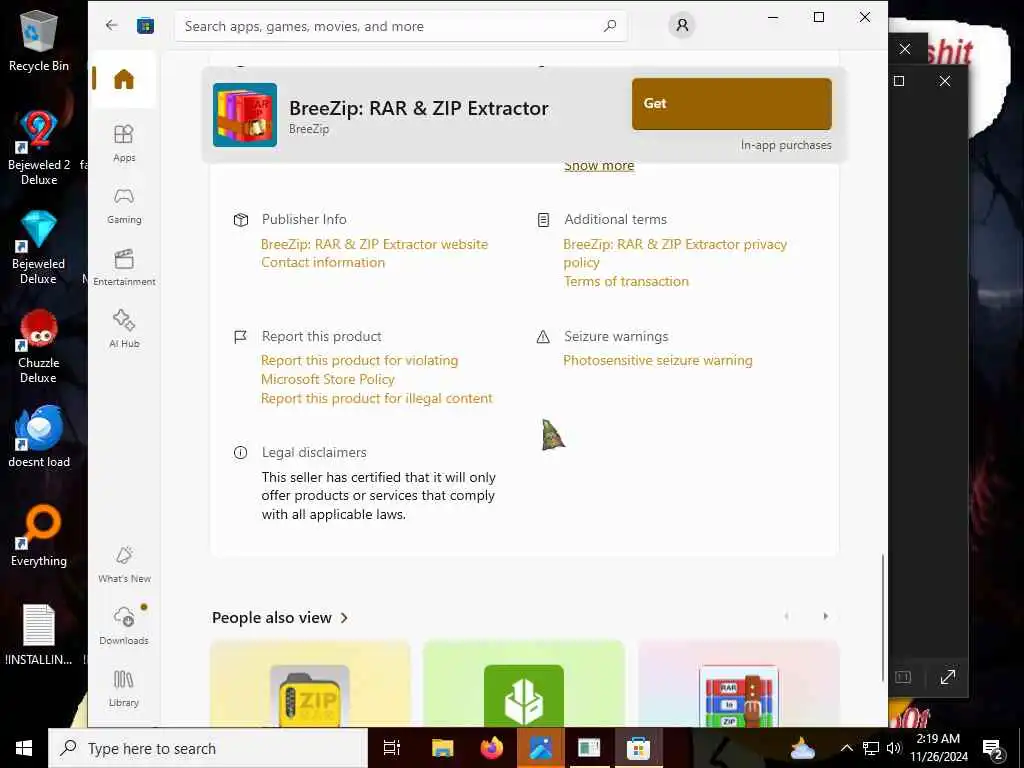Select the Everything desktop shortcut
Screen dimensions: 1024x768
(39, 536)
